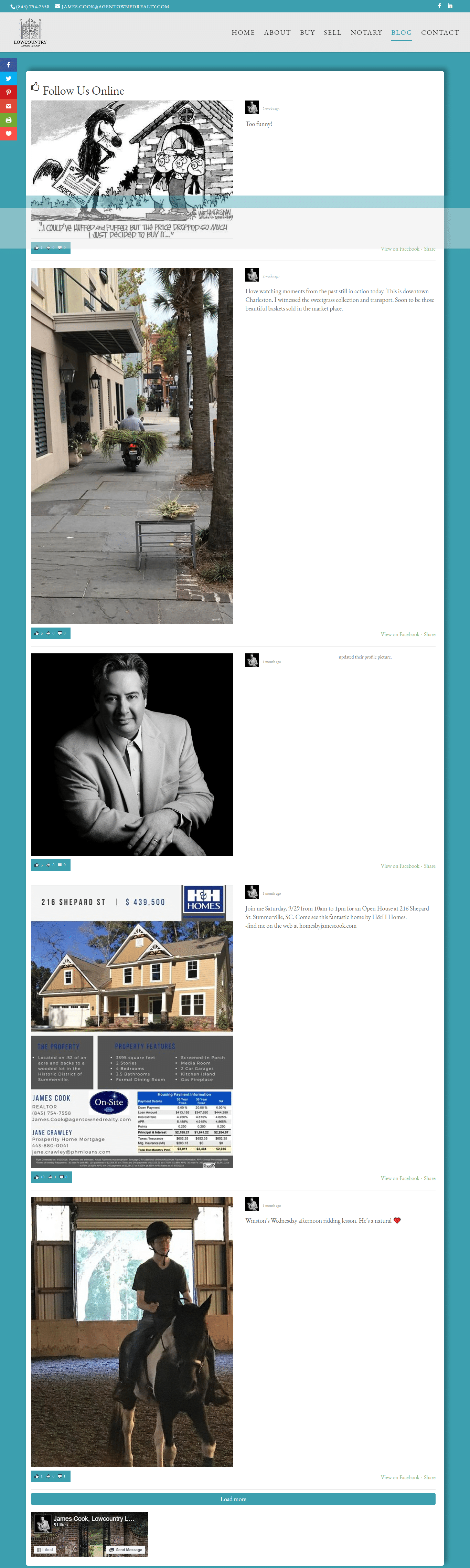Viewport: 470px width, 1568px height.
Task: Share by email sidebar icon
Action: 9,106
